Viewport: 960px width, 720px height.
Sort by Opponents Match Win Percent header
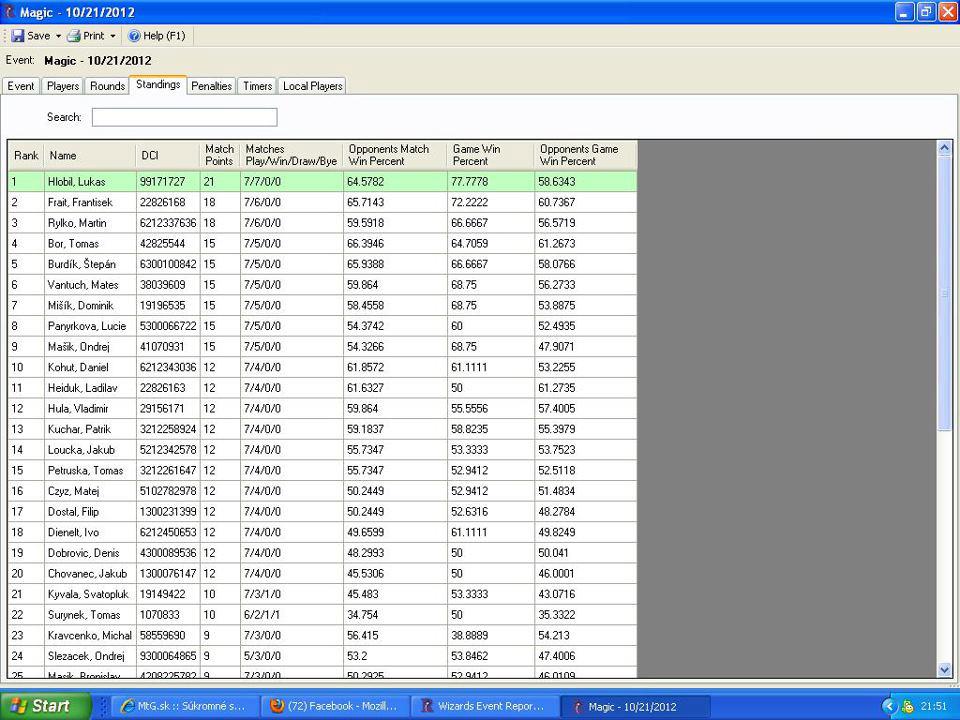[x=395, y=156]
